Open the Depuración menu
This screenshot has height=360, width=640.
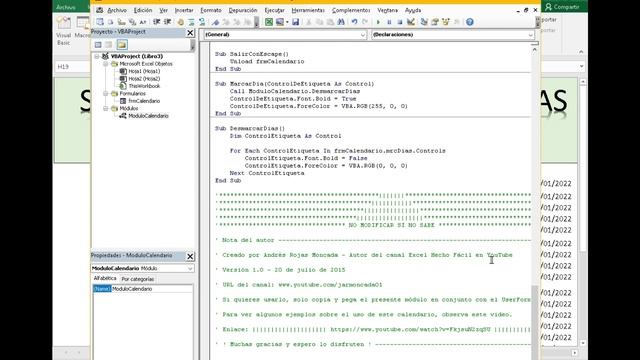click(243, 10)
